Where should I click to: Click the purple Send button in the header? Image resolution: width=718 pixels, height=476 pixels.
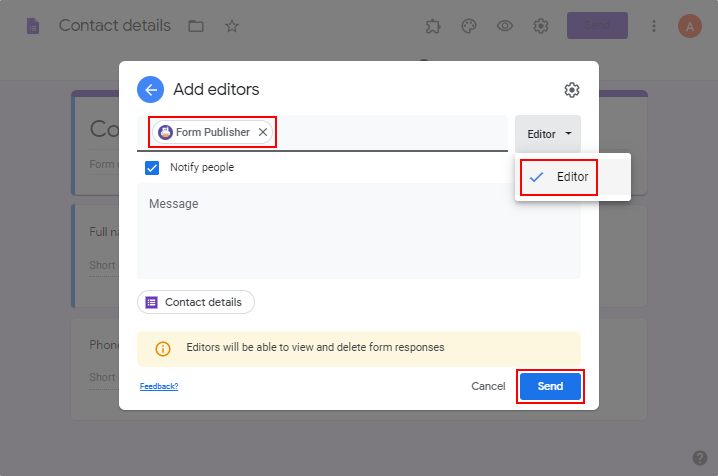[x=597, y=26]
